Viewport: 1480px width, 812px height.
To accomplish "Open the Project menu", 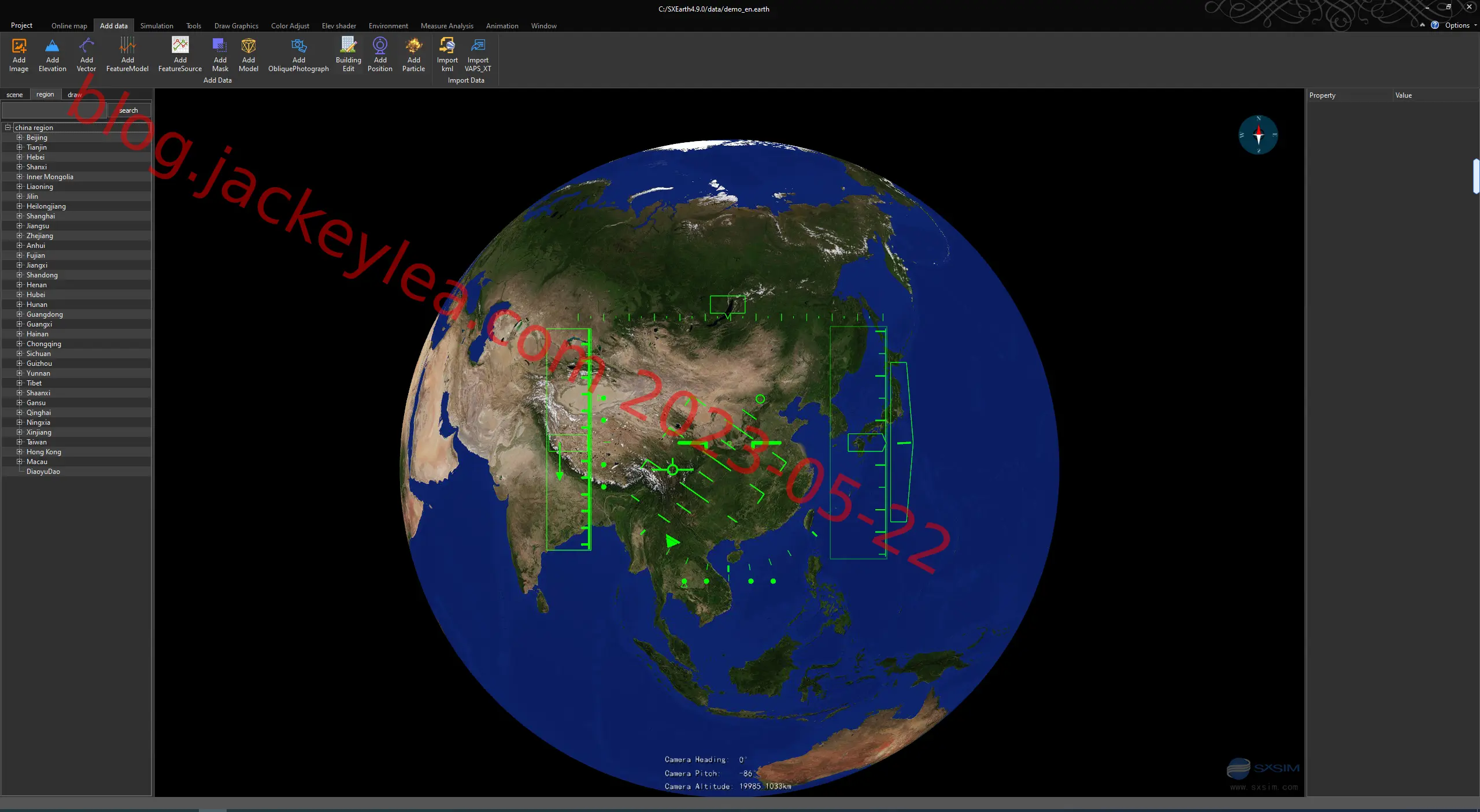I will (21, 25).
